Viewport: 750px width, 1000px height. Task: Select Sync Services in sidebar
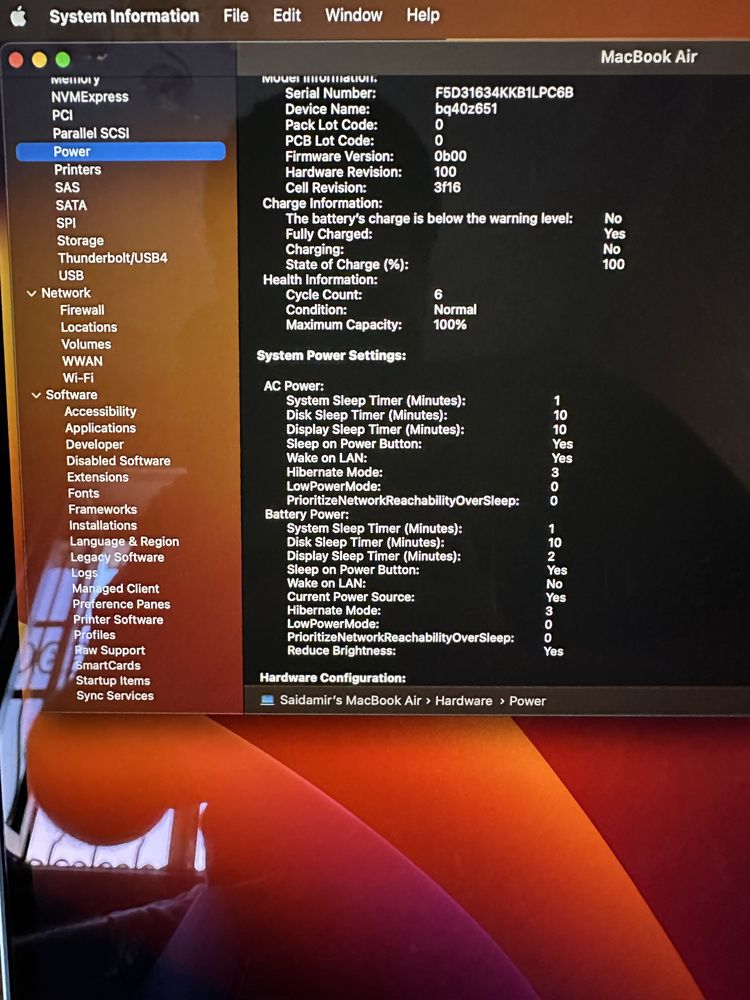click(x=115, y=696)
